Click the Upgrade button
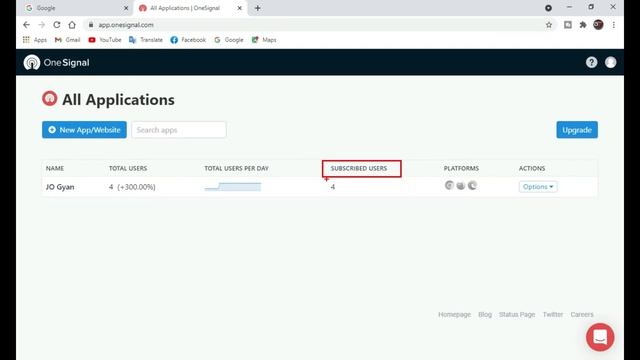This screenshot has width=640, height=360. pos(577,130)
